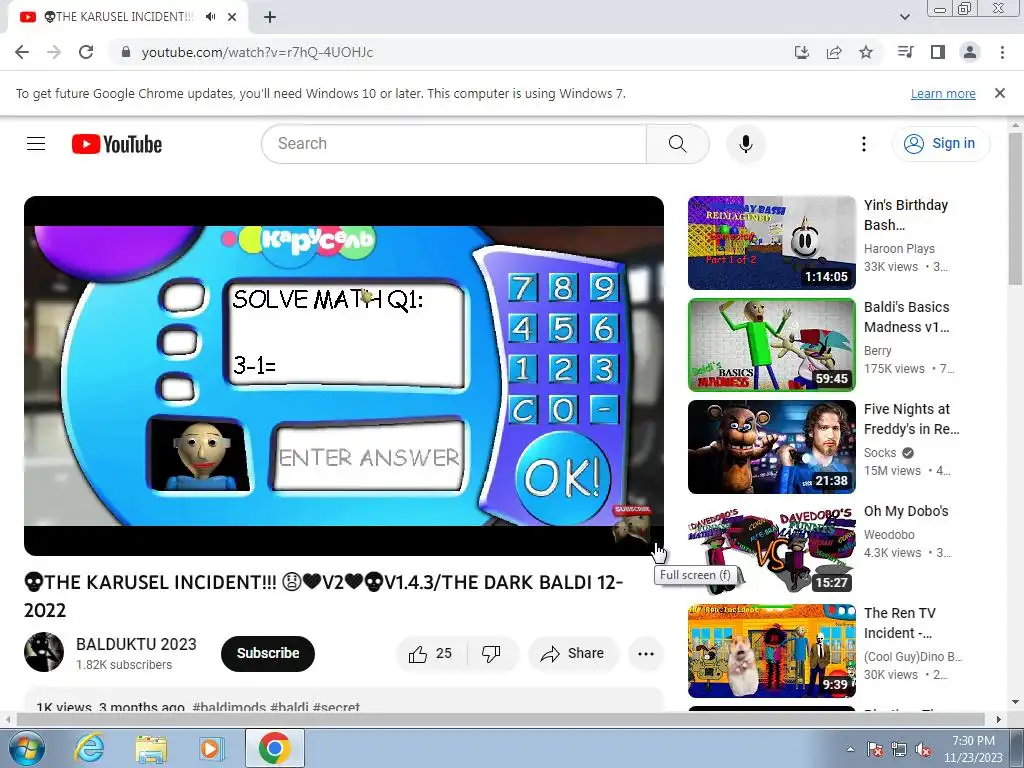Viewport: 1024px width, 768px height.
Task: Open Chrome profile avatar
Action: pos(970,52)
